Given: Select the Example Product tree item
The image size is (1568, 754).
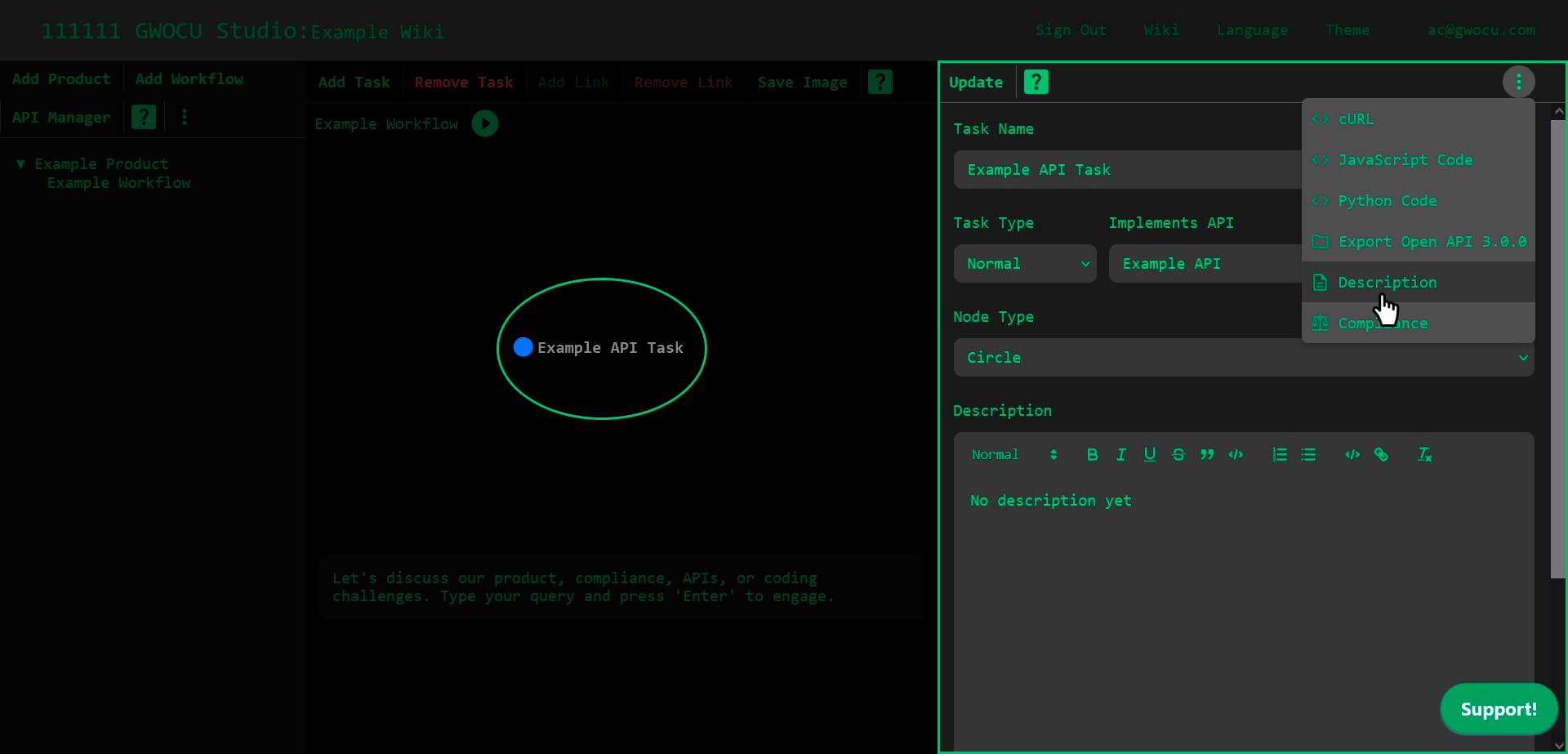Looking at the screenshot, I should pyautogui.click(x=101, y=164).
